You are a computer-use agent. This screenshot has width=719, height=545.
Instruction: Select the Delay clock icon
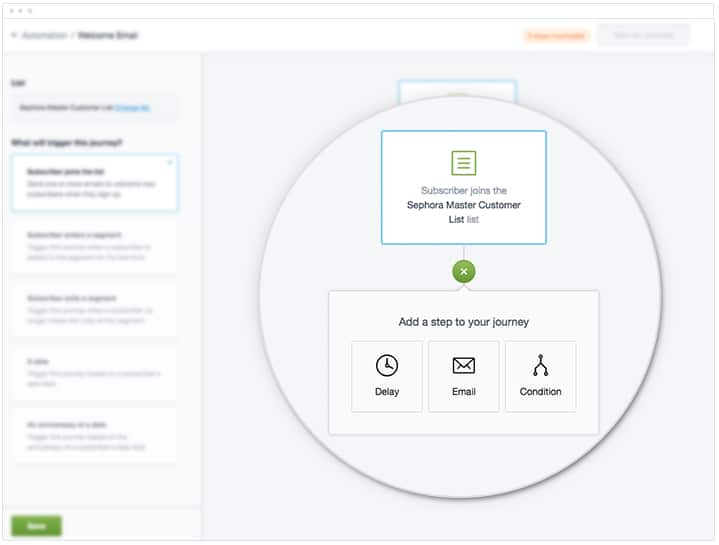[x=387, y=365]
